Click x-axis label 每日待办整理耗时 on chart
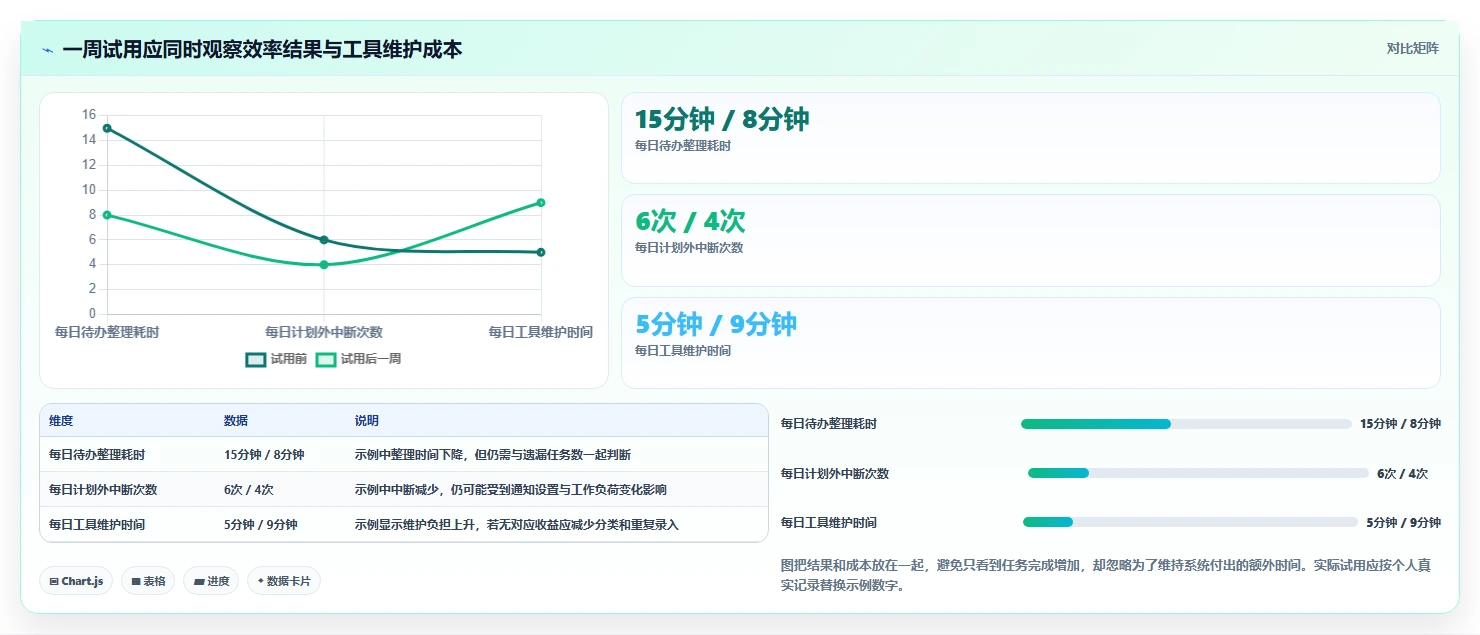 [107, 332]
